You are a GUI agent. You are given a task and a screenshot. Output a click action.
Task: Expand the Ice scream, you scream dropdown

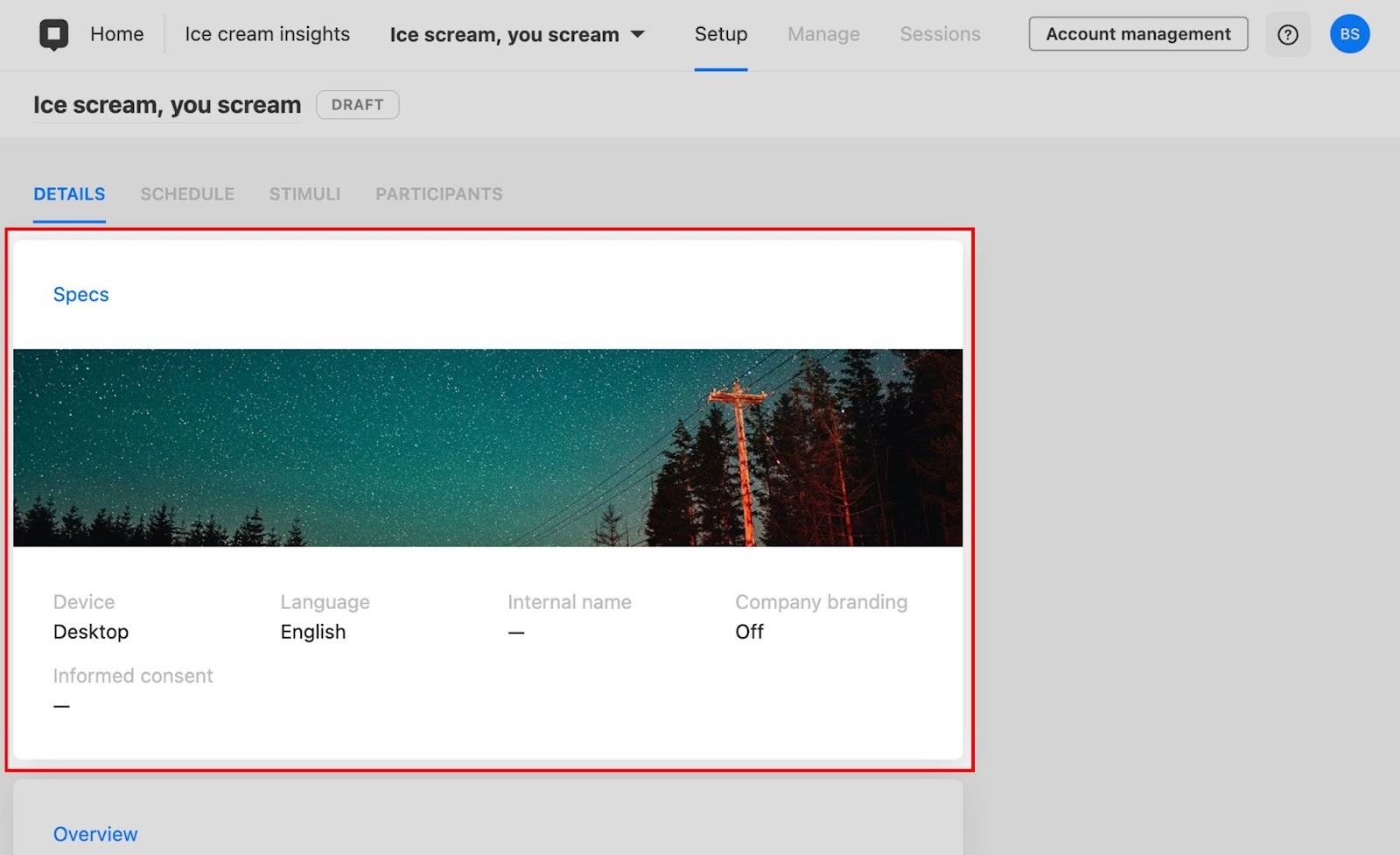coord(517,35)
